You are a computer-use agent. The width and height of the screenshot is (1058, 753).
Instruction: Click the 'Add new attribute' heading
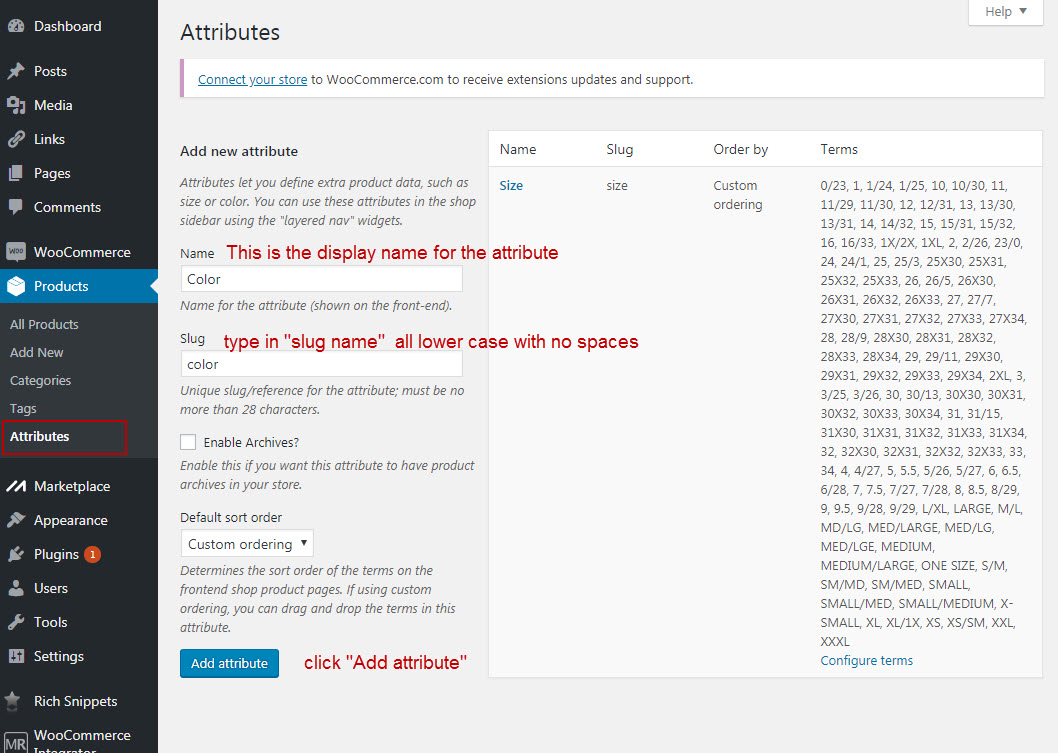point(239,151)
